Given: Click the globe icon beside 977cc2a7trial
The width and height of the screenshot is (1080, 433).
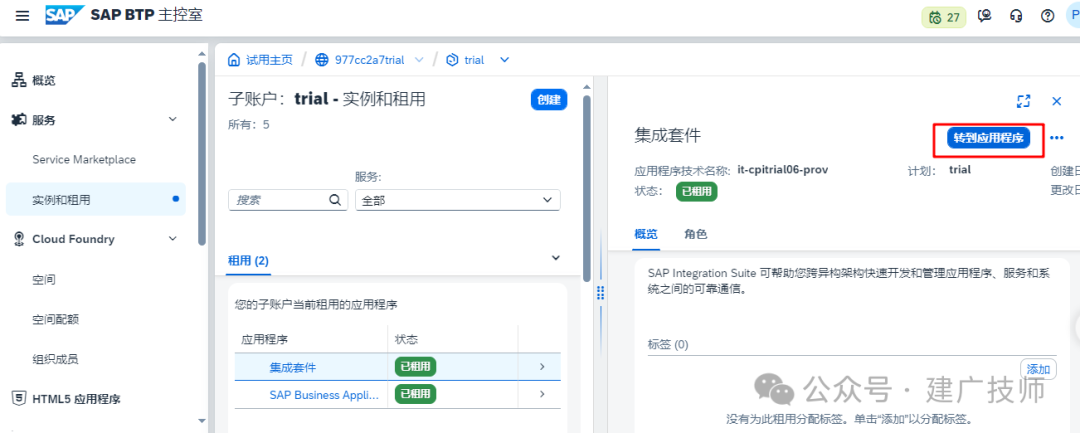Looking at the screenshot, I should [x=322, y=60].
